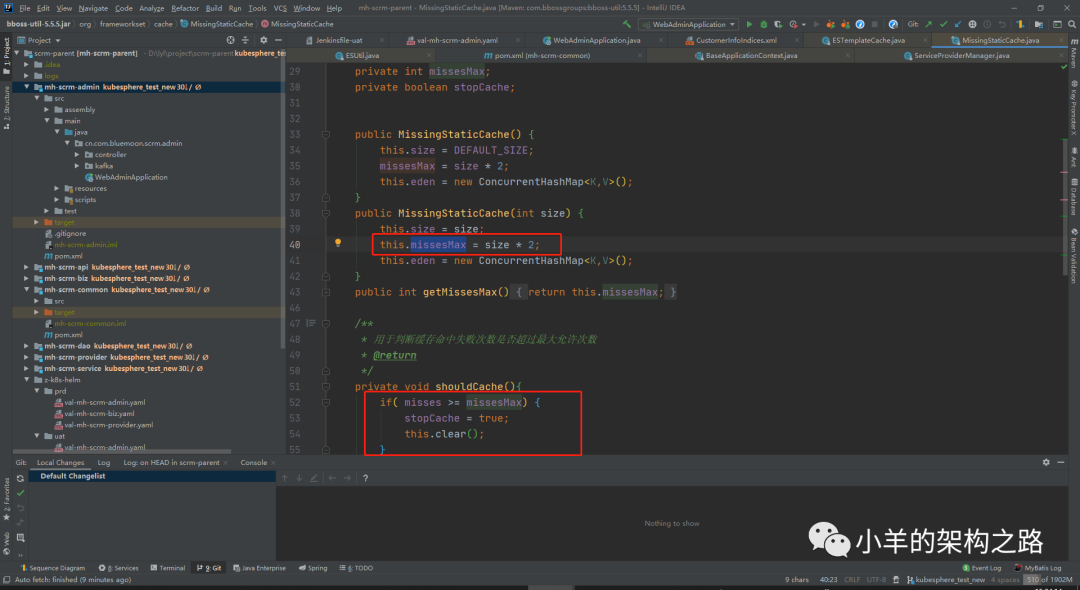Open Git show history clock icon
This screenshot has width=1080, height=590.
click(x=986, y=24)
